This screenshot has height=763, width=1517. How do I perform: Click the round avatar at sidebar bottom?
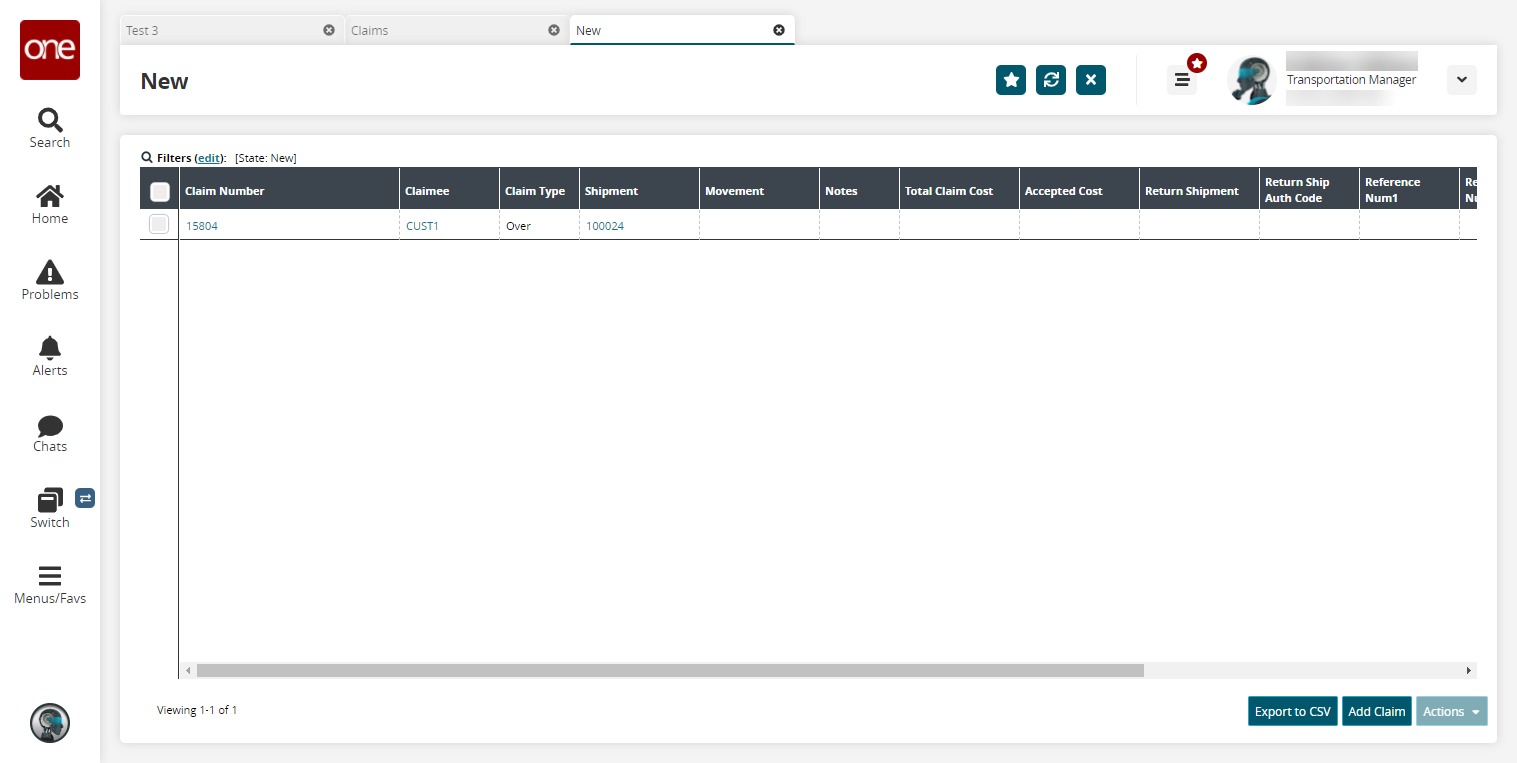[50, 722]
